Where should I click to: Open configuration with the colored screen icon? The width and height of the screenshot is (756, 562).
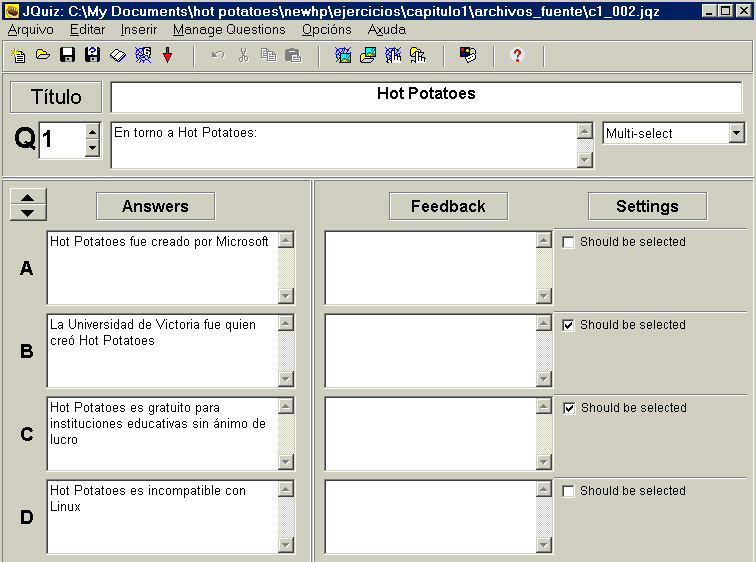click(468, 56)
